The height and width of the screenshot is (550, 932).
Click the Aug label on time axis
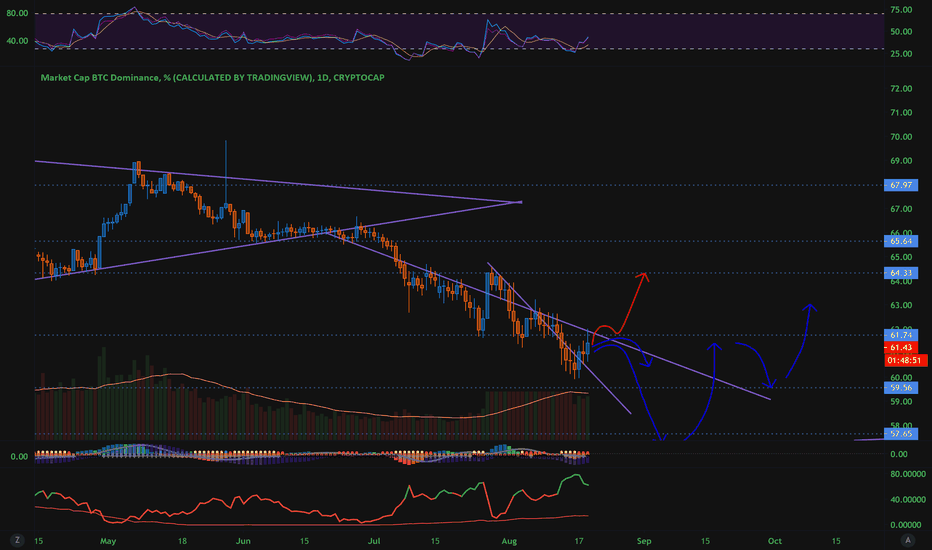tap(509, 541)
